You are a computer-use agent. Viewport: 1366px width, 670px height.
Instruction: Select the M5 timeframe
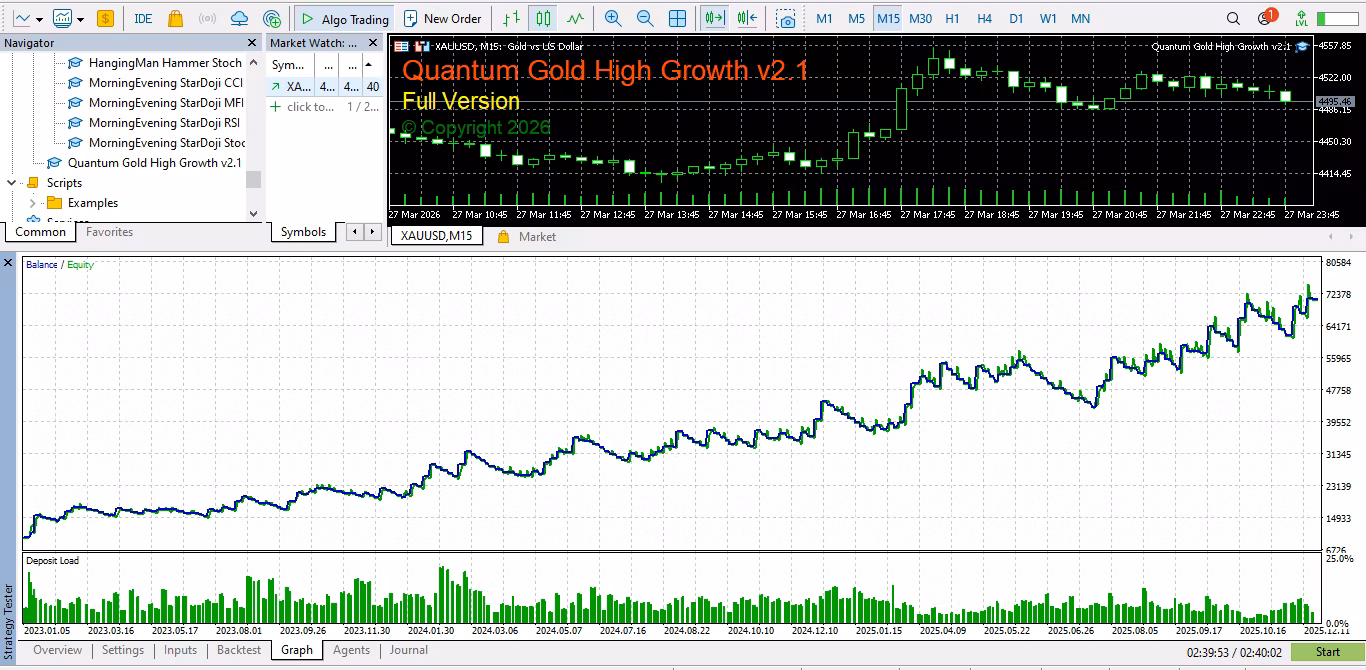pos(856,18)
